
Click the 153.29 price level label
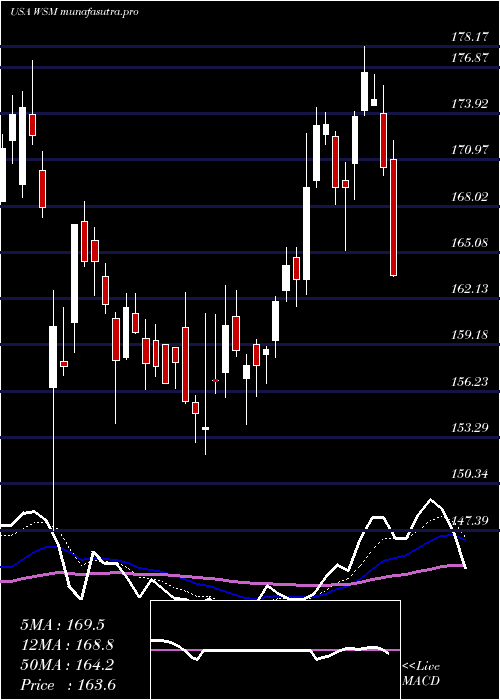(x=470, y=428)
